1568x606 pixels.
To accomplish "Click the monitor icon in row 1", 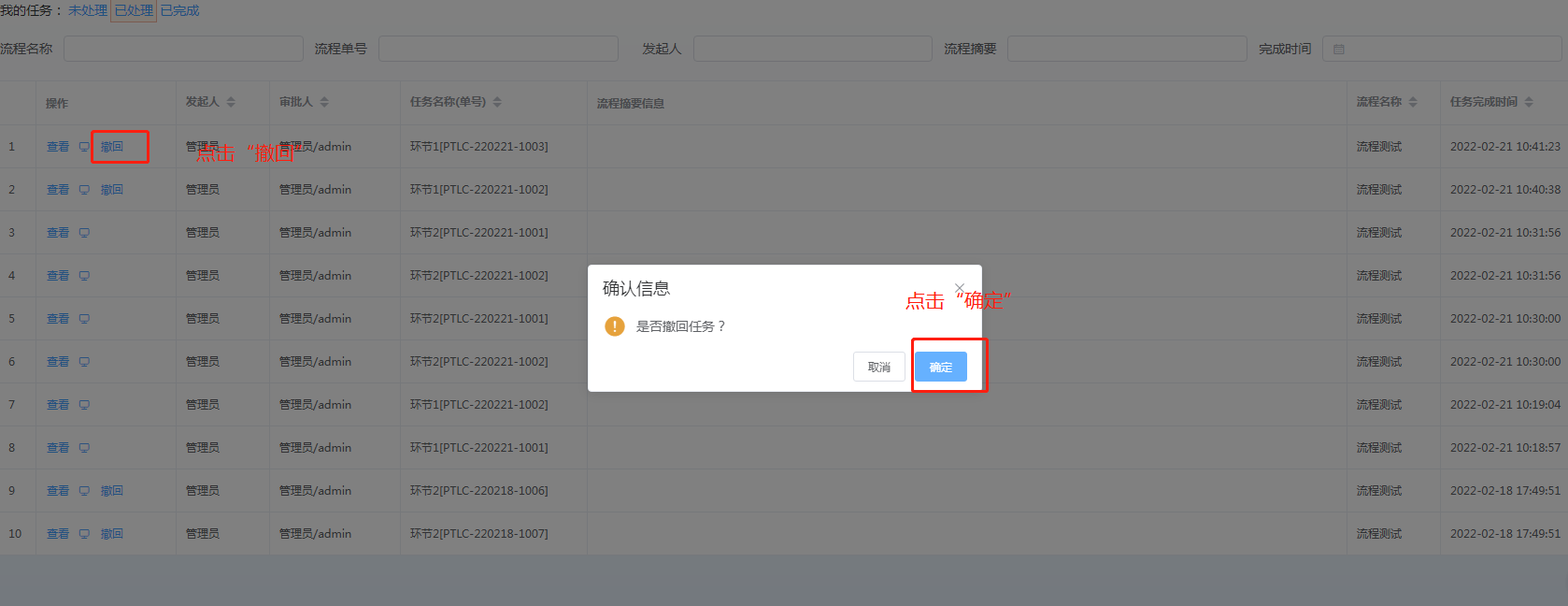I will 84,147.
